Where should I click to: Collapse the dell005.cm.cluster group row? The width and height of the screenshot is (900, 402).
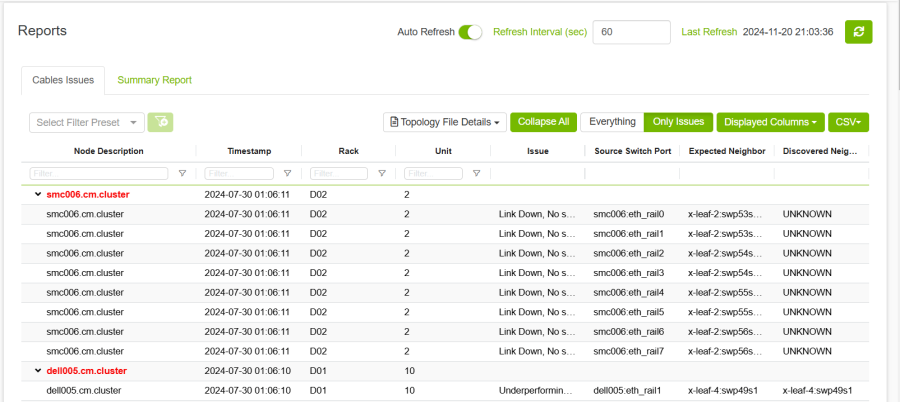[x=38, y=371]
